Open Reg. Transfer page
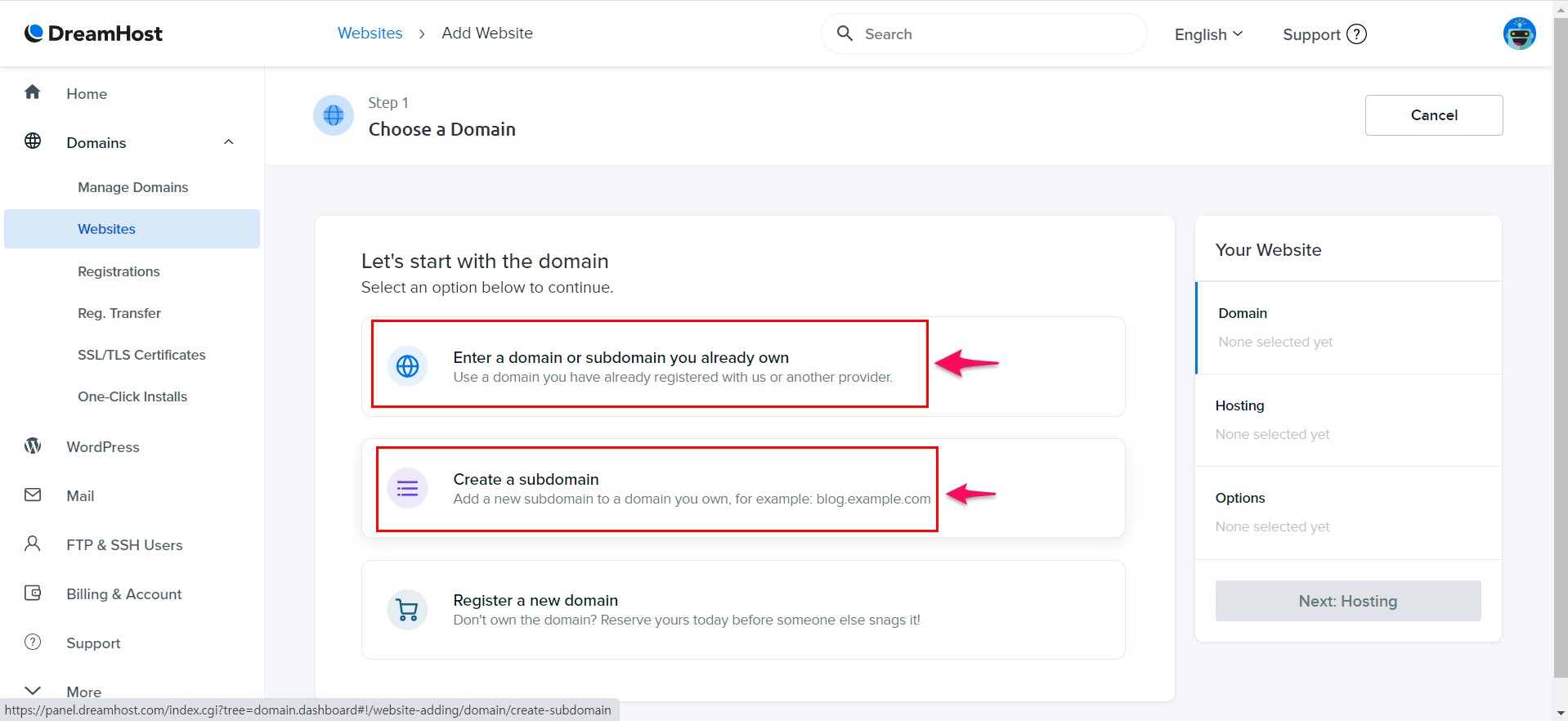 pos(119,313)
